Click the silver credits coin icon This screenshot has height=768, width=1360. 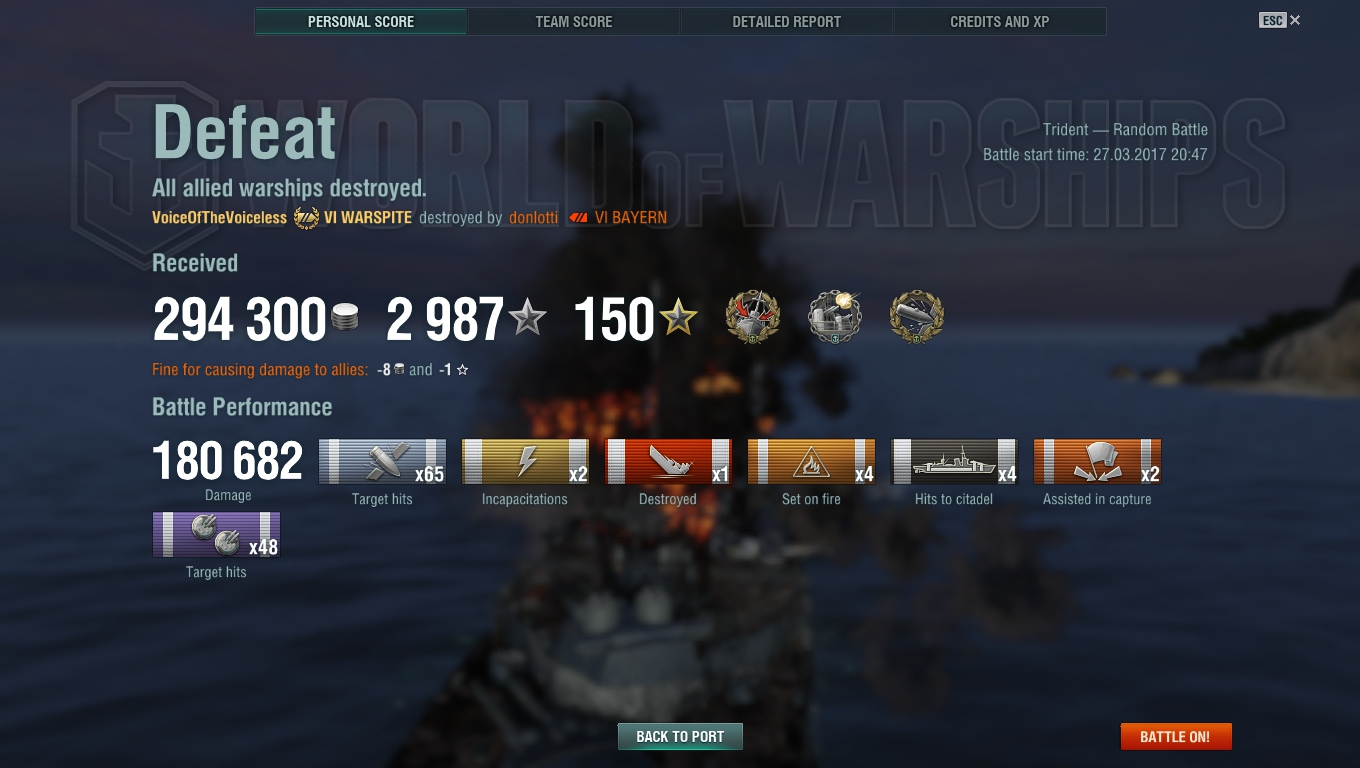pyautogui.click(x=343, y=319)
